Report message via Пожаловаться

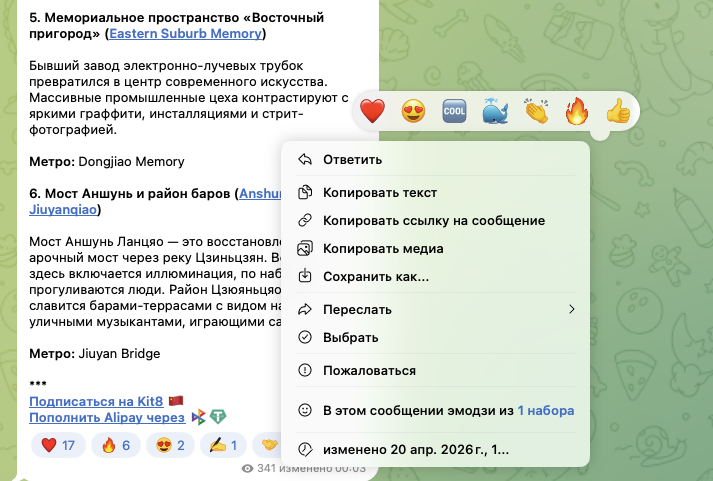(369, 370)
